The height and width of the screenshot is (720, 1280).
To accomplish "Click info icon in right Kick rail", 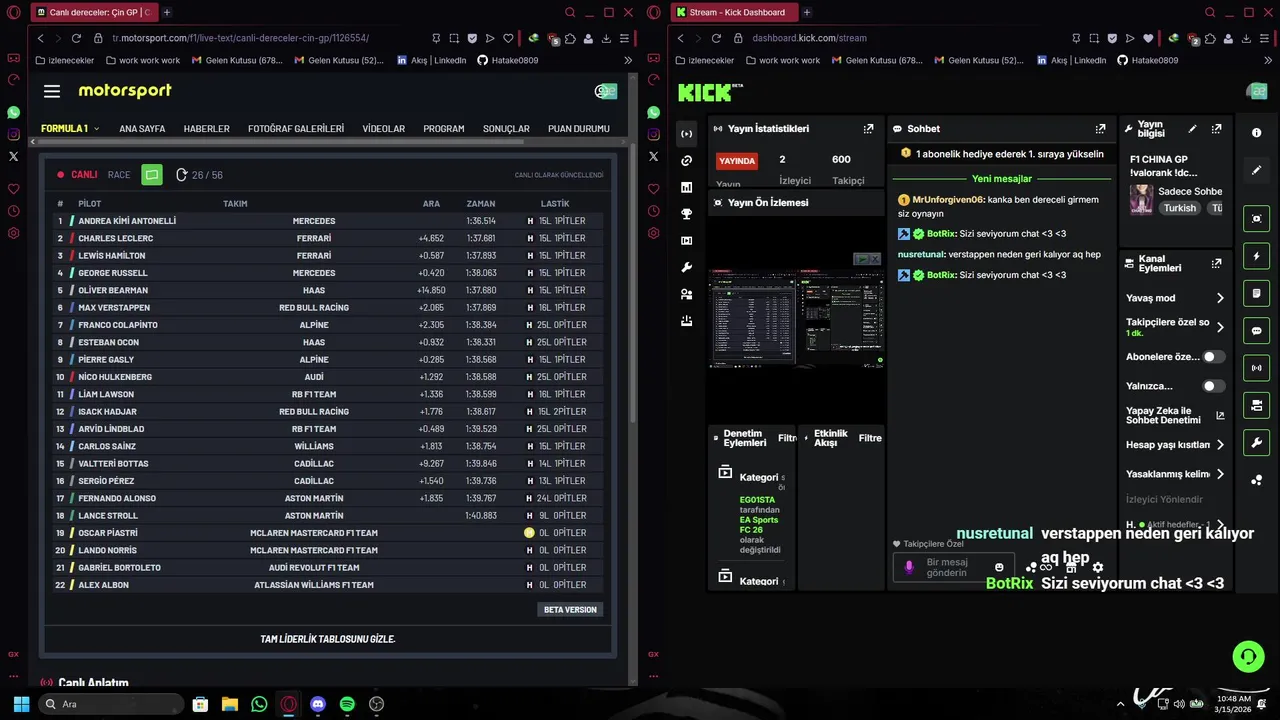I will [x=1257, y=133].
